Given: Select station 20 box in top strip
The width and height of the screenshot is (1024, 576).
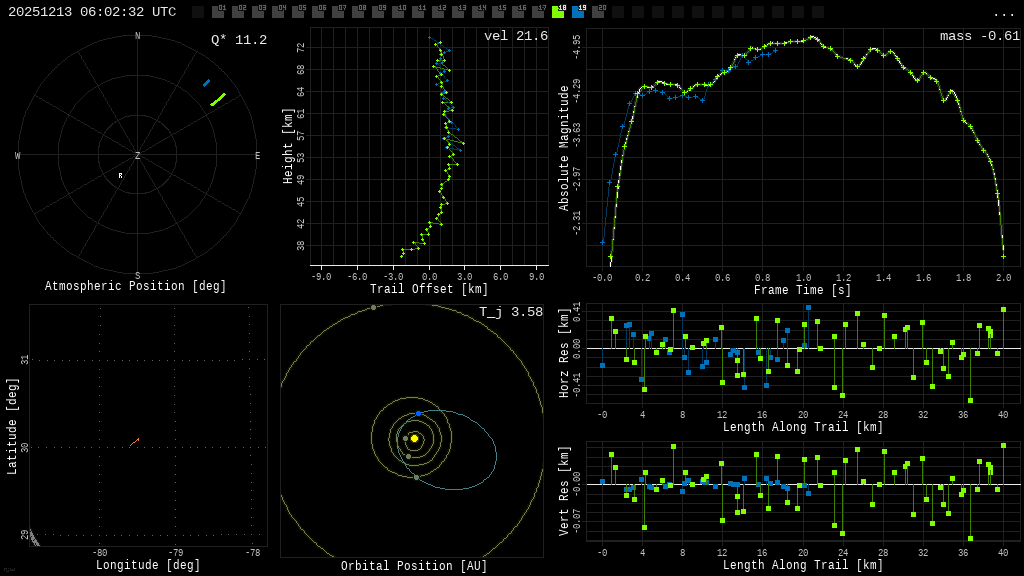Looking at the screenshot, I should pyautogui.click(x=598, y=12).
